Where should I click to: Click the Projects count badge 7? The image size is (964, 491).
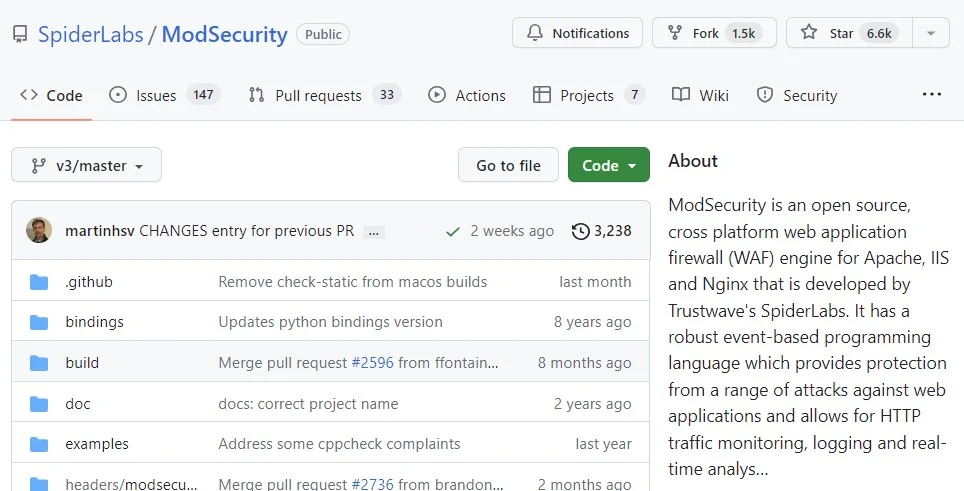point(634,95)
